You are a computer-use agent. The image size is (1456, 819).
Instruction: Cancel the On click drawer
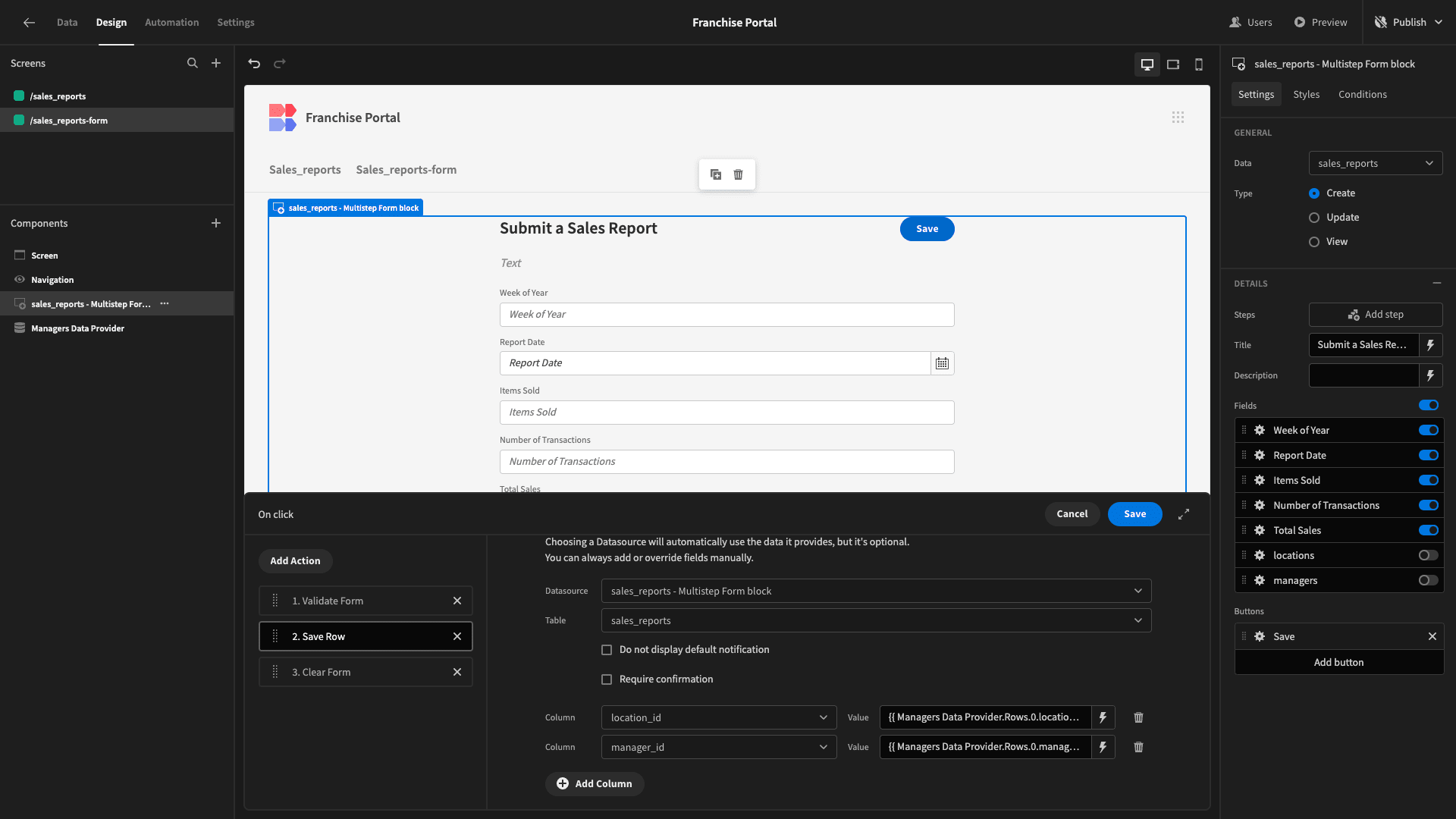coord(1072,514)
